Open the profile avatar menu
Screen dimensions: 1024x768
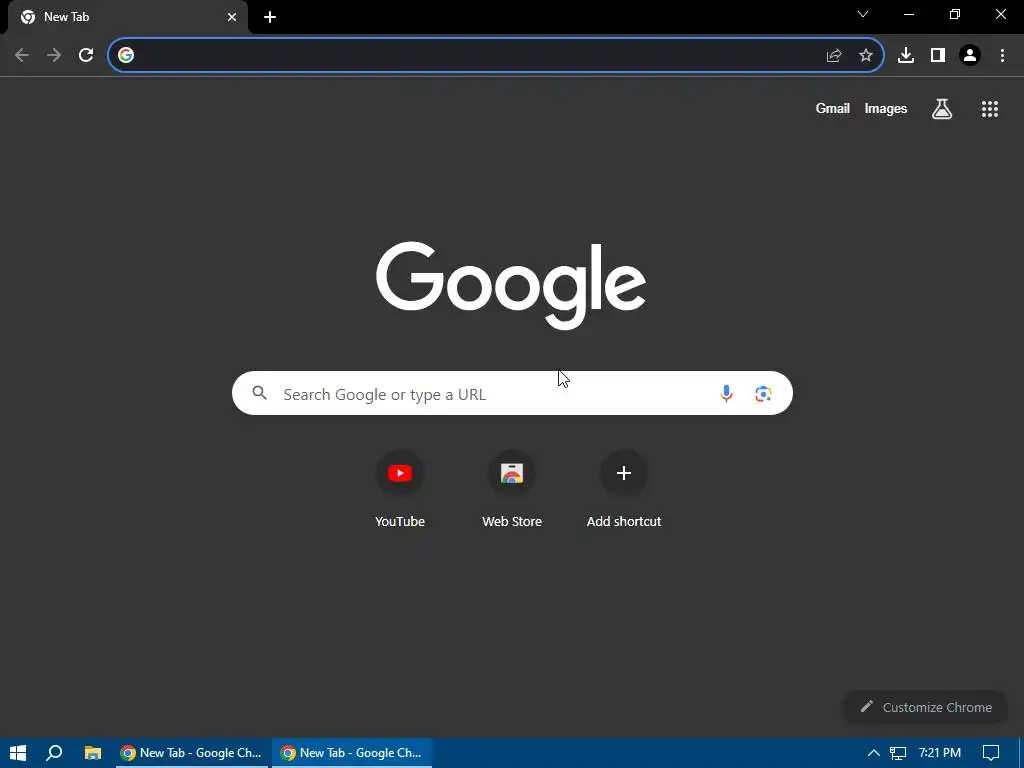coord(970,56)
